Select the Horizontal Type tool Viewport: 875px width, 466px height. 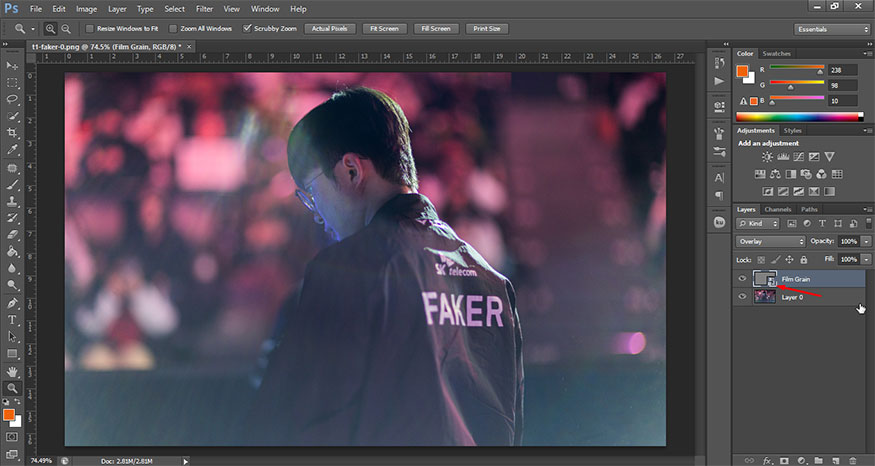coord(12,320)
